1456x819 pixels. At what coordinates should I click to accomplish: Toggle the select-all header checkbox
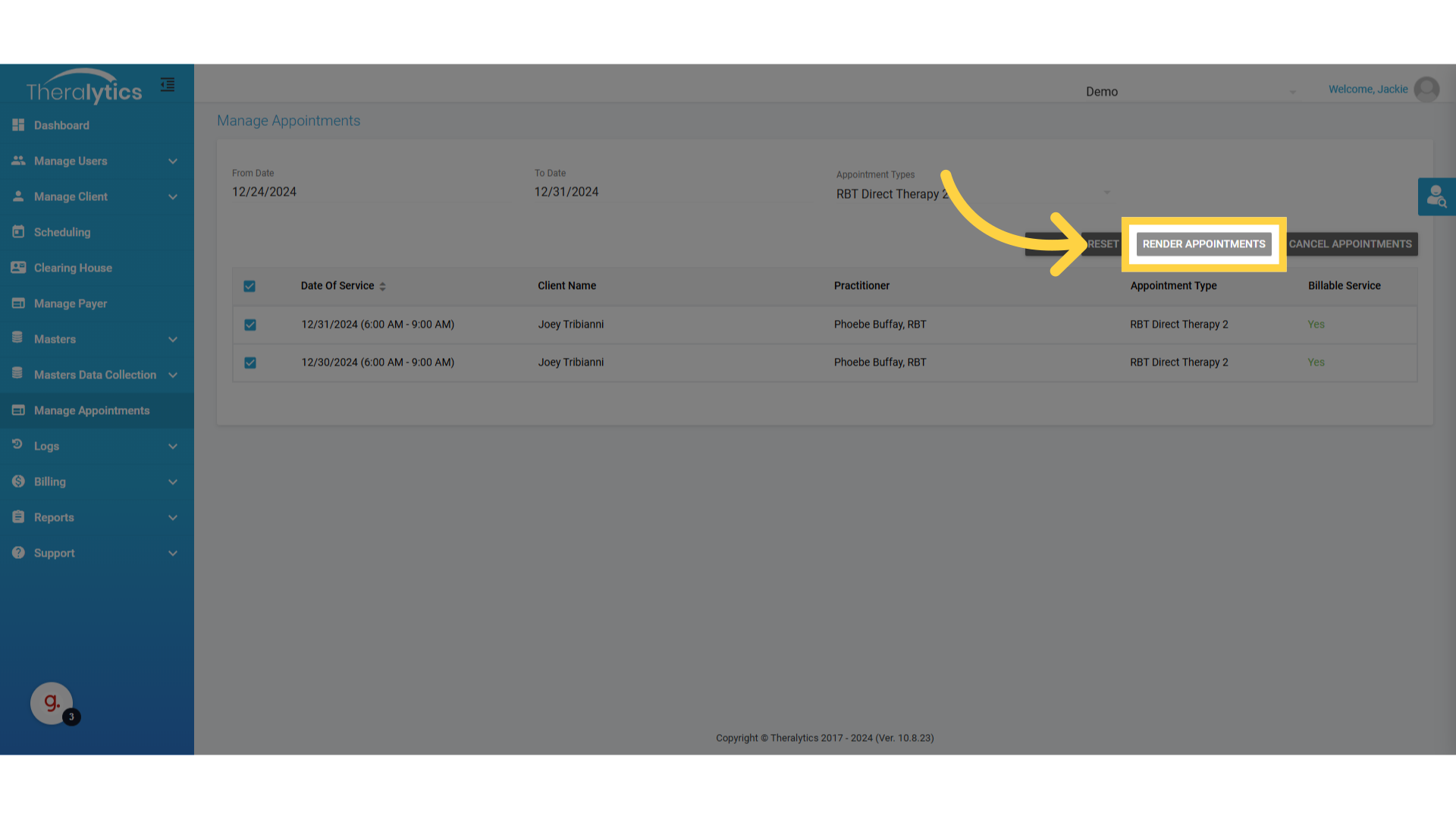pos(249,286)
